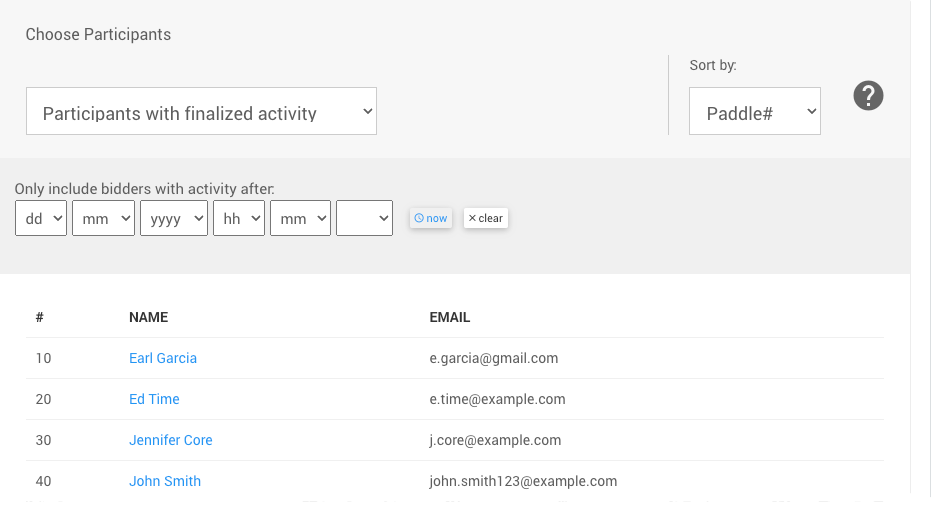This screenshot has height=527, width=931.
Task: Open the Sort by Paddle# dropdown
Action: (754, 112)
